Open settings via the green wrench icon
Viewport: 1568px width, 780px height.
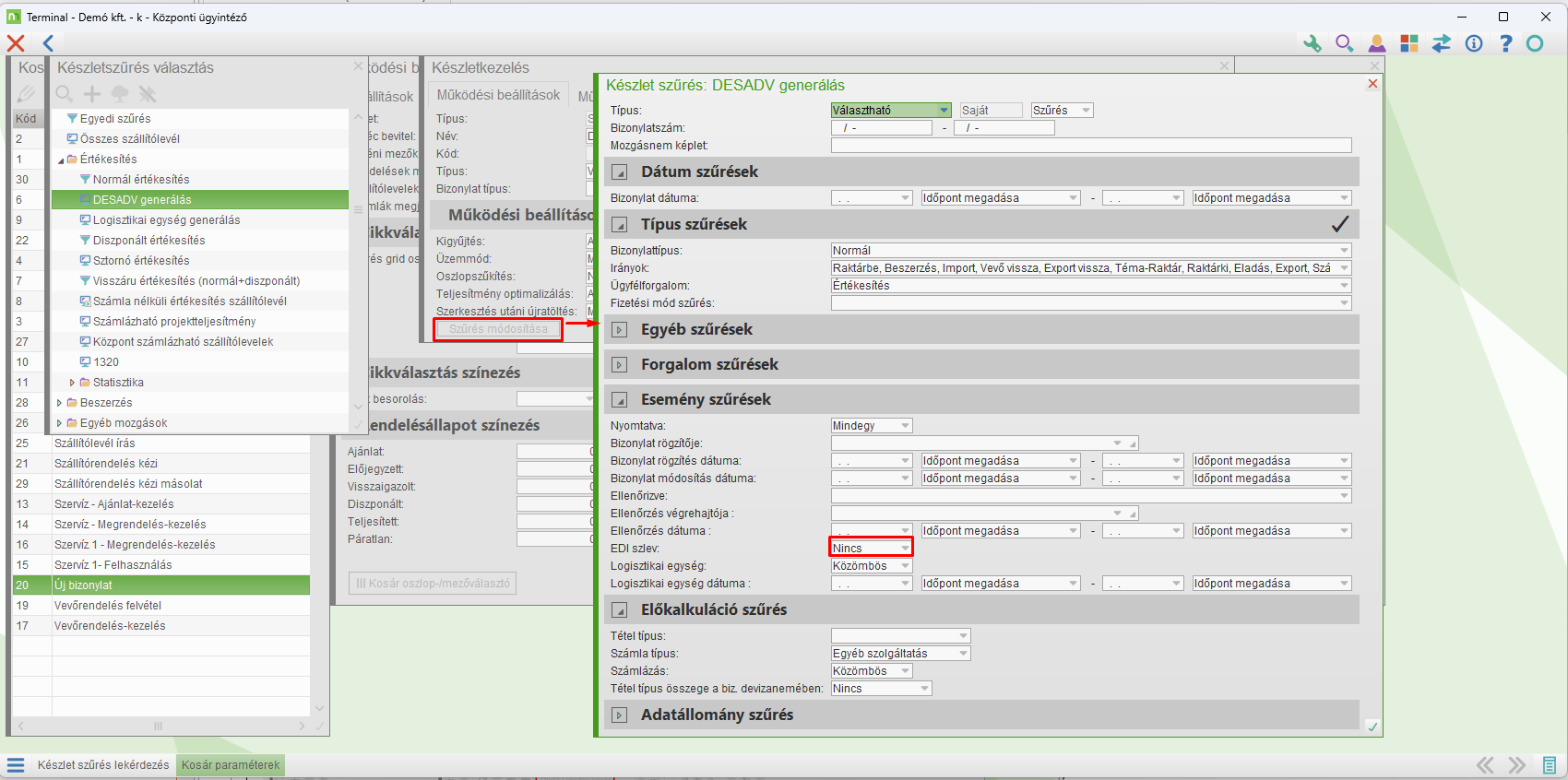pyautogui.click(x=1312, y=43)
